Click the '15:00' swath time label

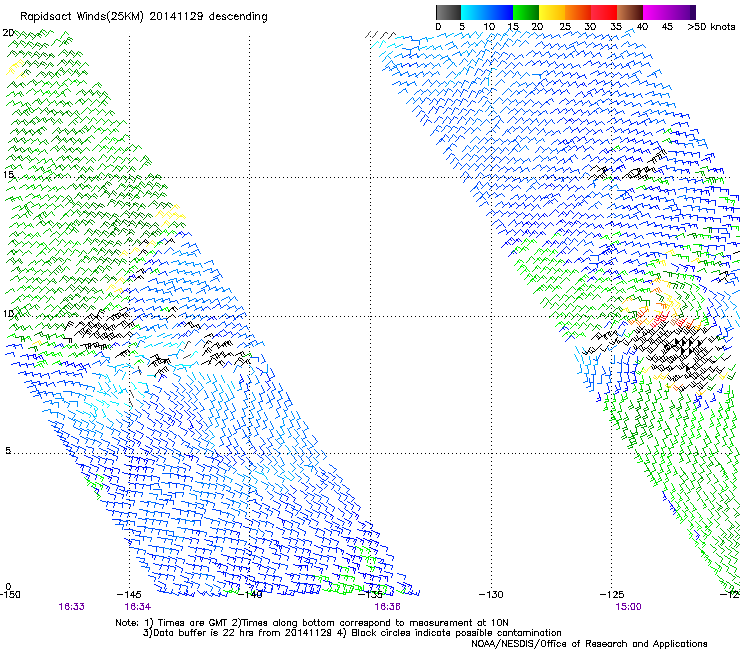coord(628,607)
